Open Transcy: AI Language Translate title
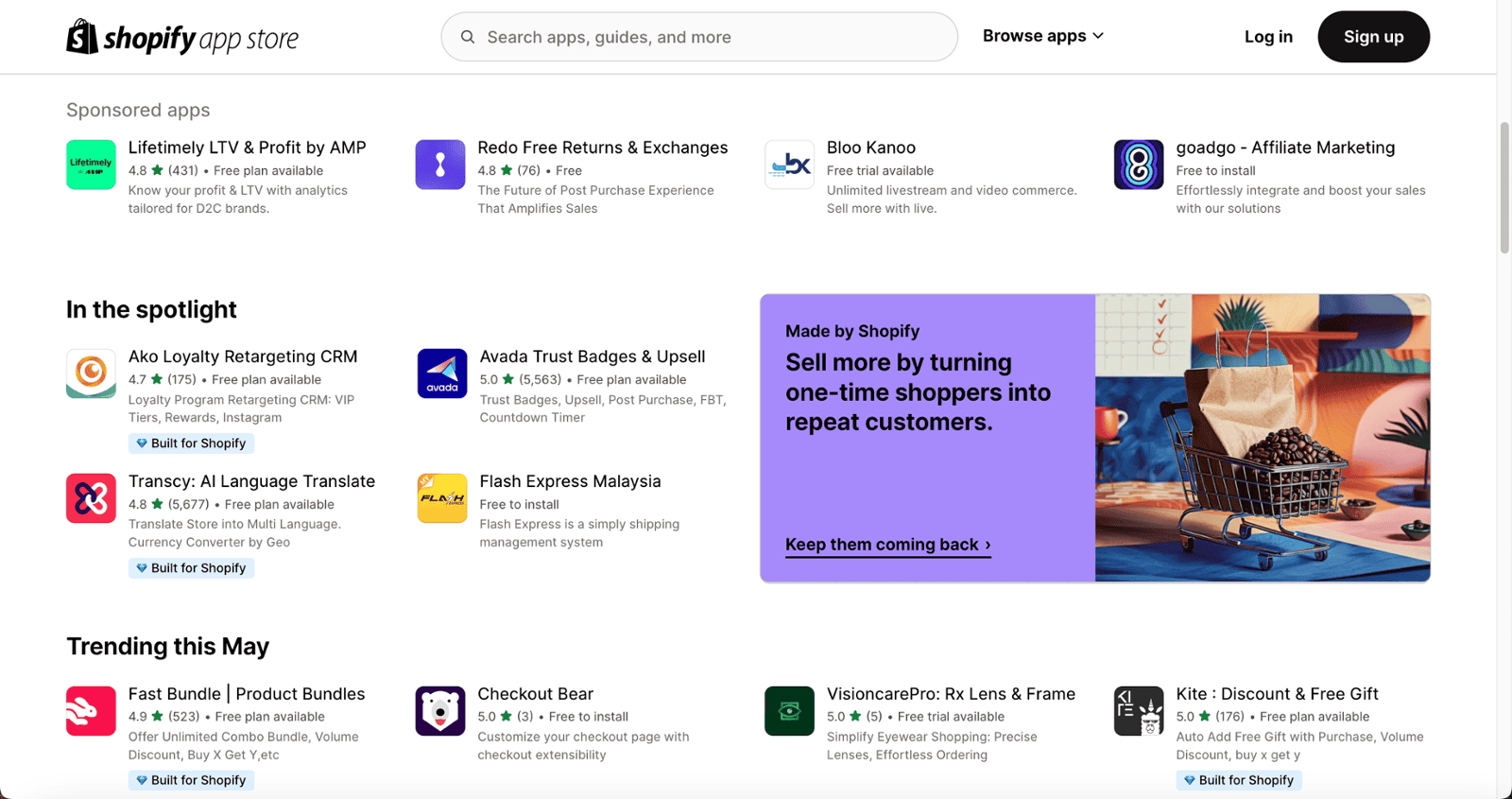The image size is (1512, 799). click(x=251, y=481)
